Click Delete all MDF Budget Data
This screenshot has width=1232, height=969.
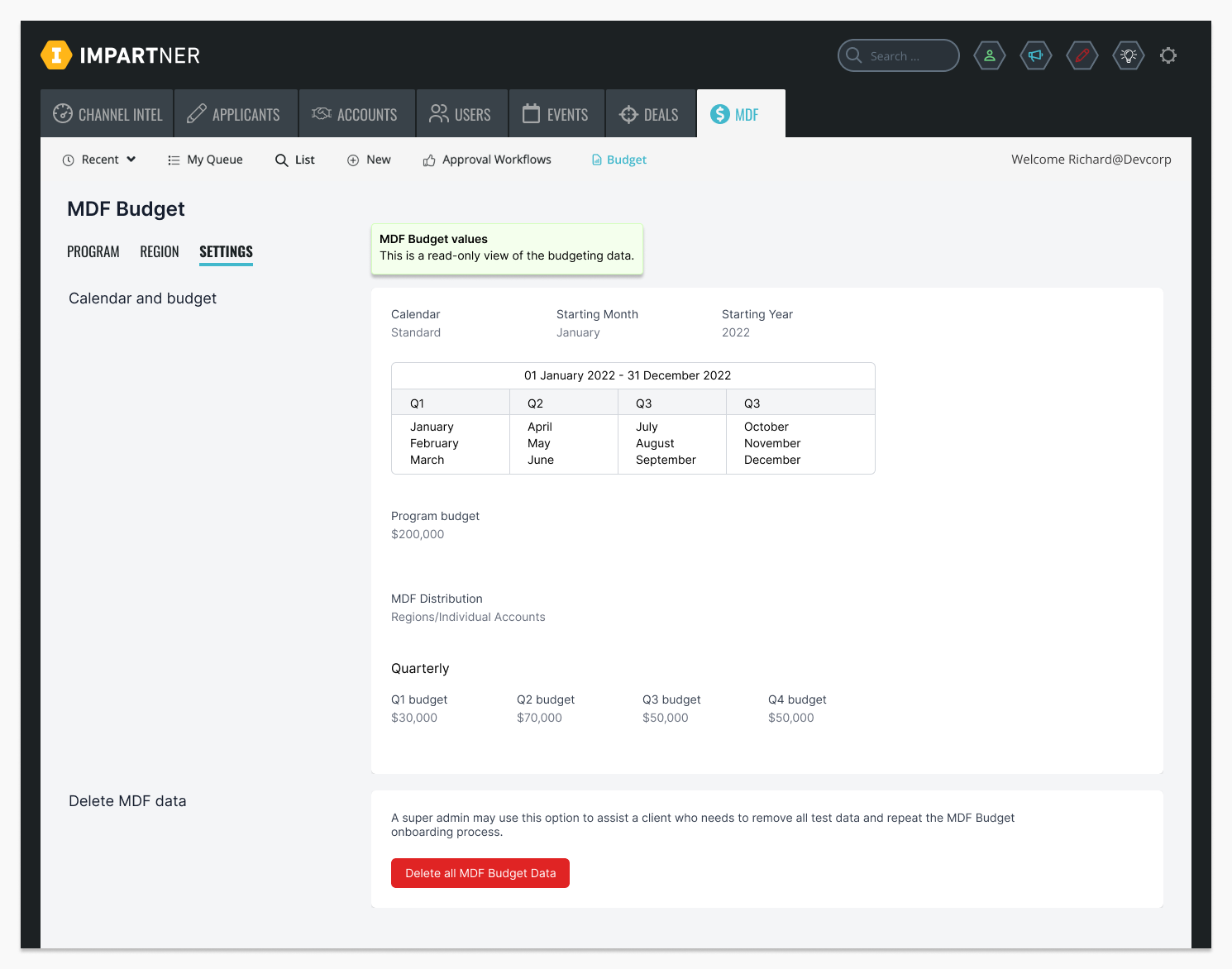coord(480,873)
